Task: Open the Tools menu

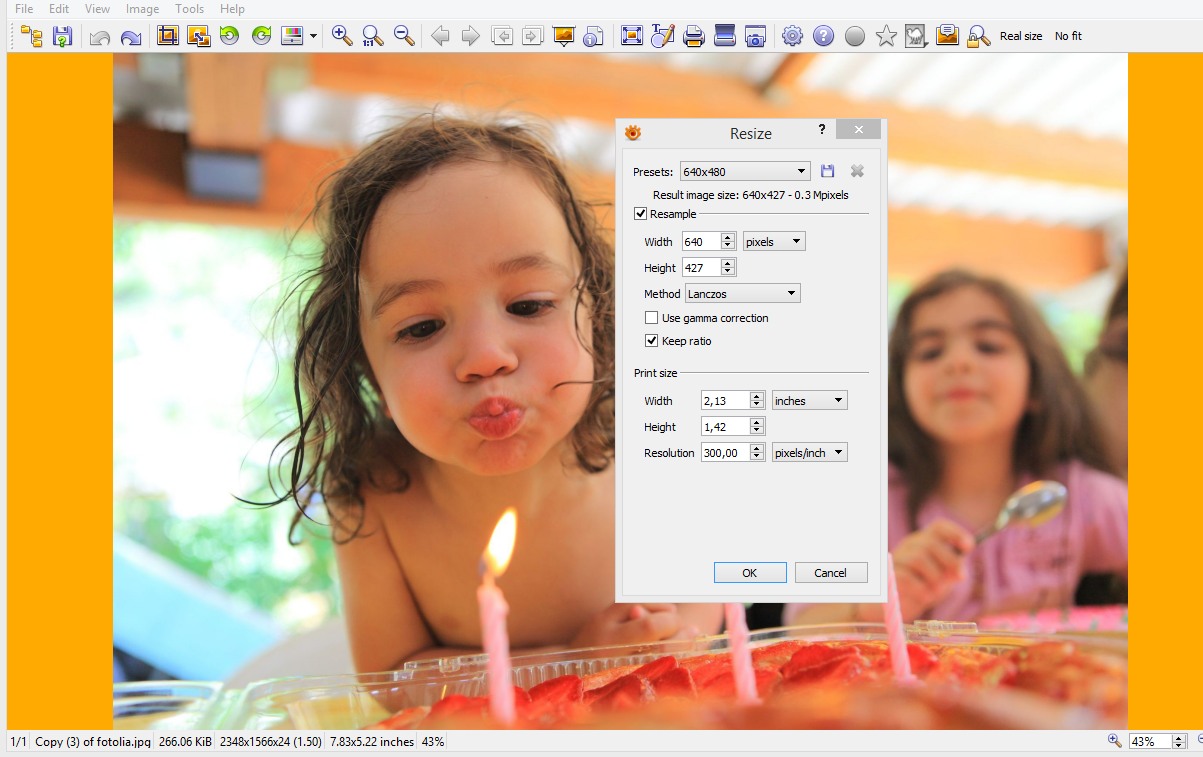Action: (189, 9)
